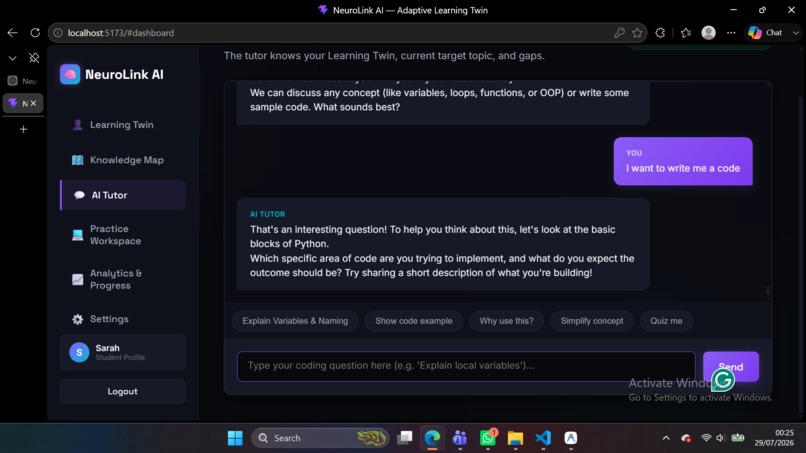This screenshot has width=806, height=453.
Task: Open the Learning Twin page
Action: pos(122,125)
